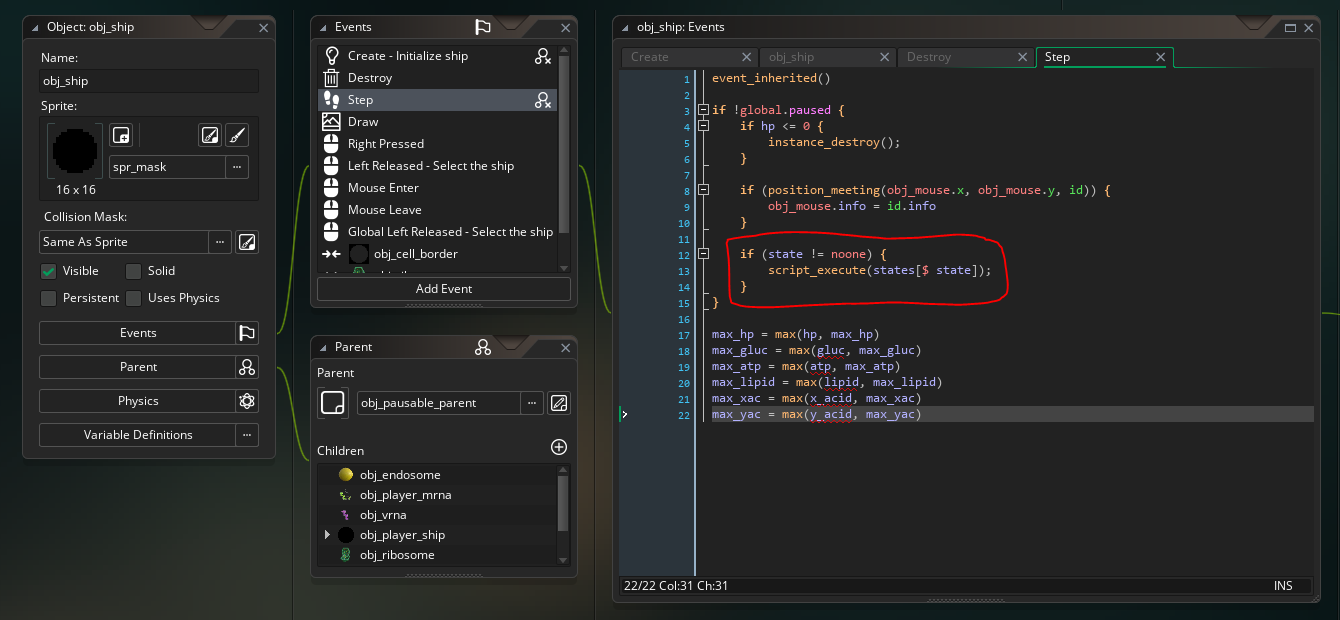Click the Events list scroll-down arrow
The image size is (1340, 620).
(x=564, y=266)
